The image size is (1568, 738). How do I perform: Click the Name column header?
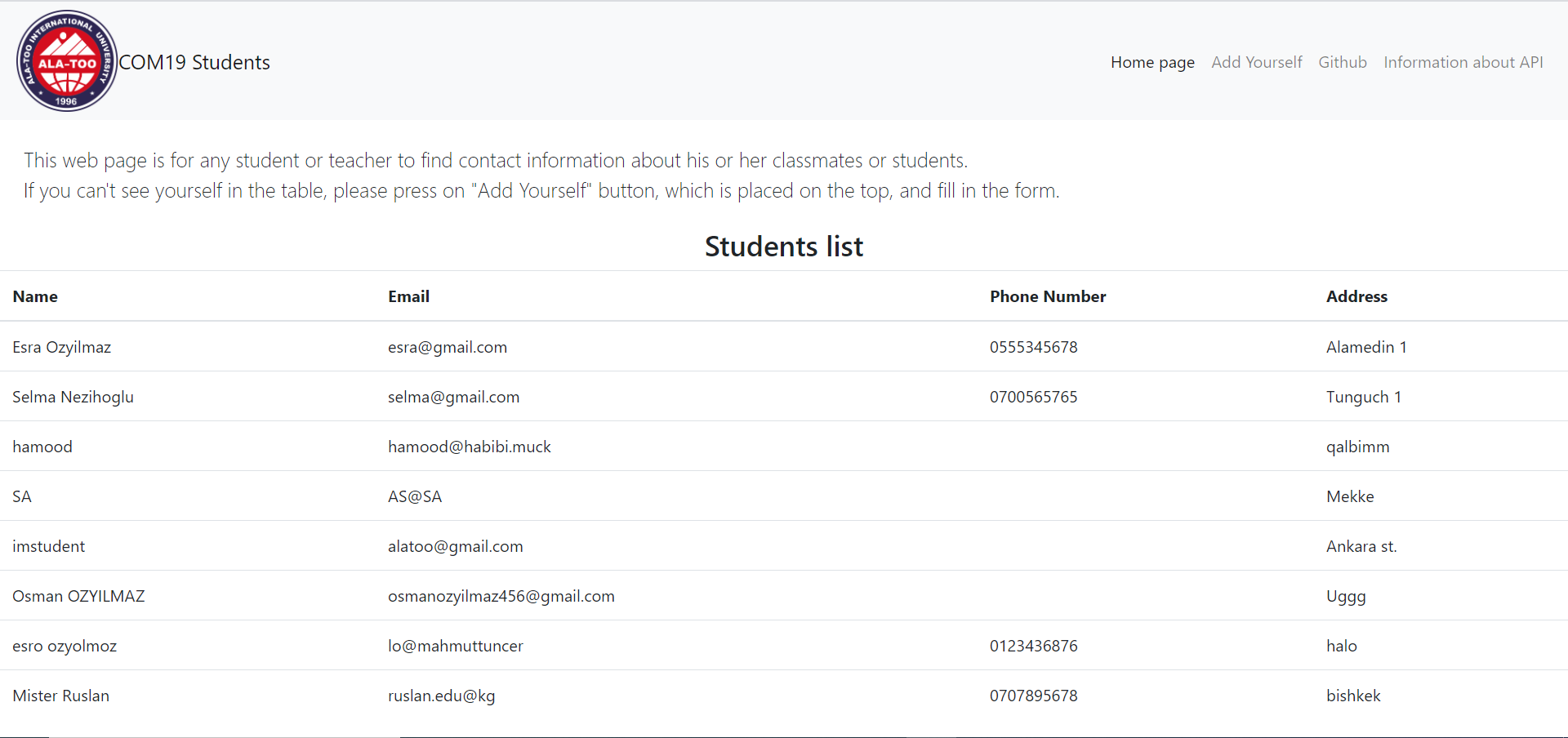coord(35,297)
